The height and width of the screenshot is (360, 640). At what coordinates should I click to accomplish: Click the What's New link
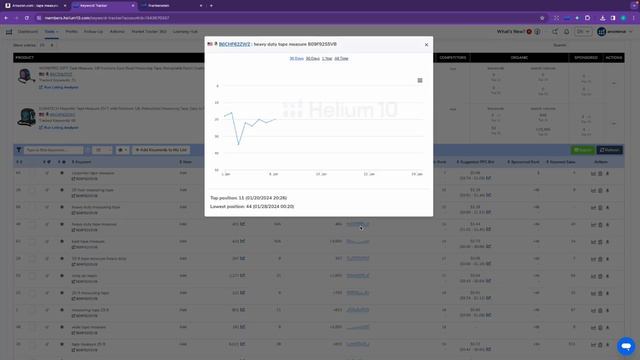tap(511, 32)
